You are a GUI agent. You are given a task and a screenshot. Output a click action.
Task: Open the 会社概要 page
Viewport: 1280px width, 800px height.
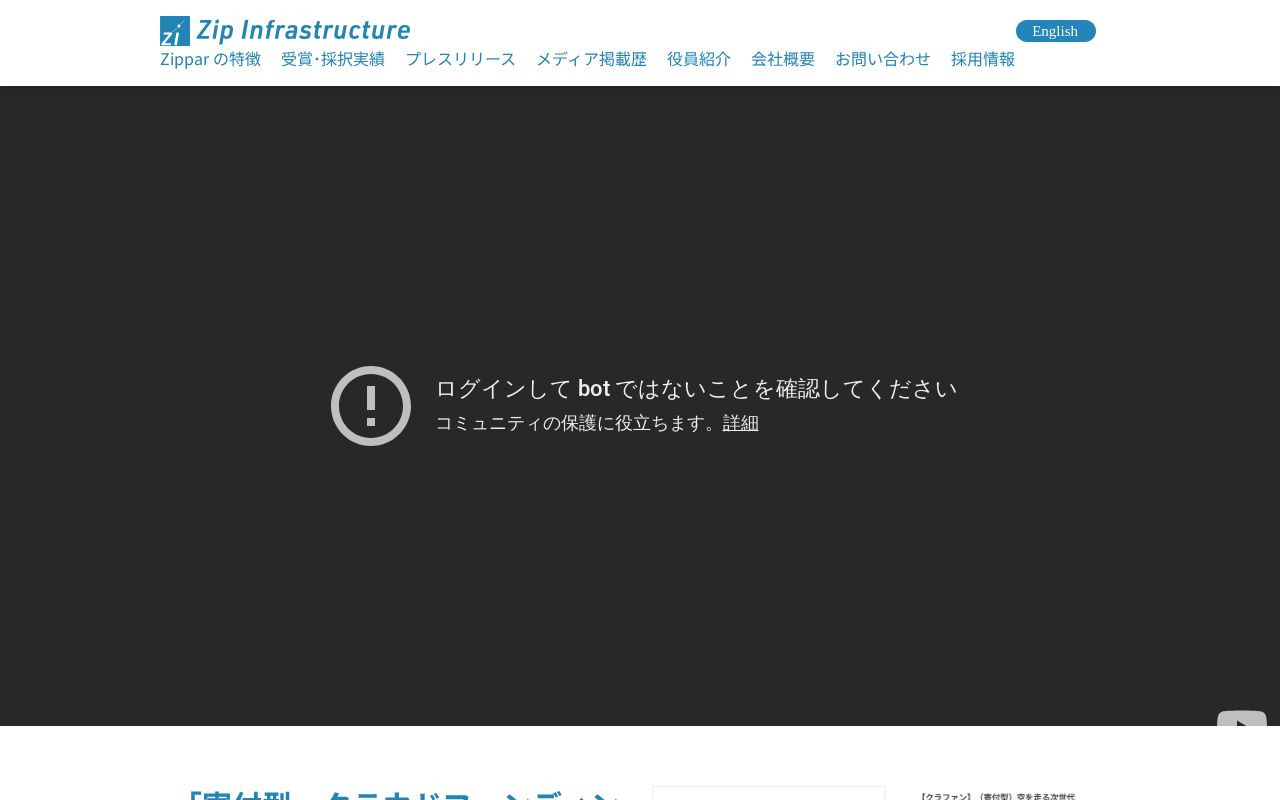[783, 59]
